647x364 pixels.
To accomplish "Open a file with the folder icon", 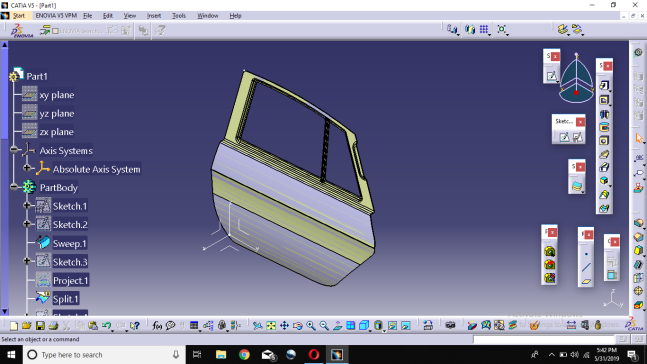I will pyautogui.click(x=26, y=326).
